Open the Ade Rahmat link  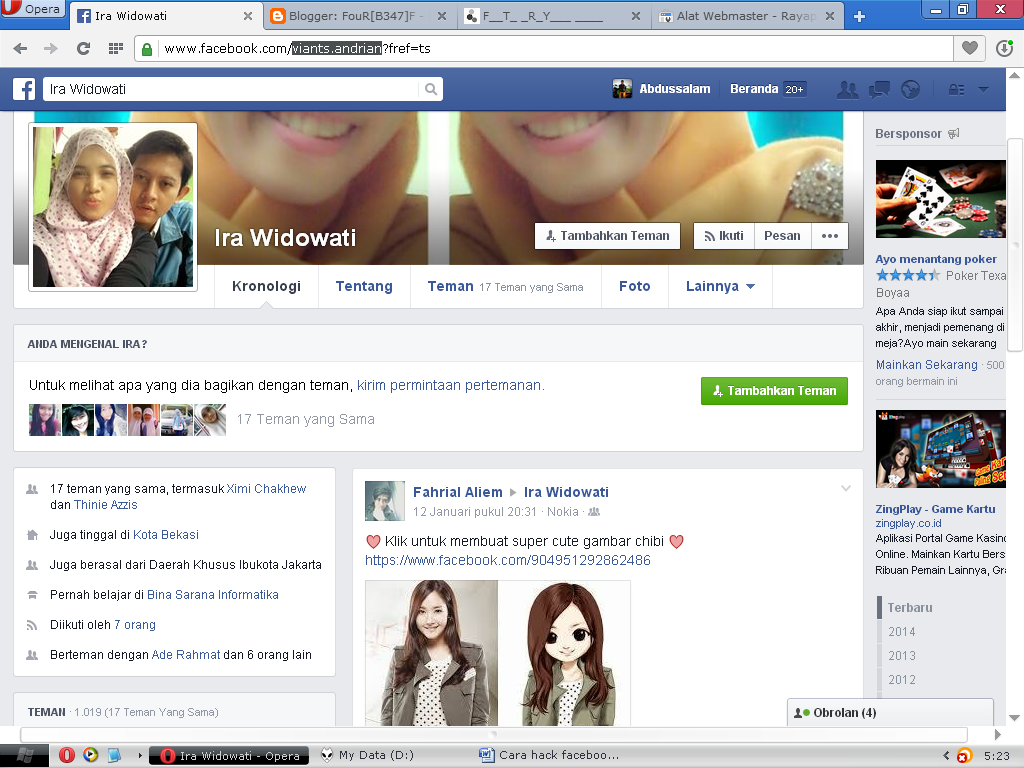[186, 655]
